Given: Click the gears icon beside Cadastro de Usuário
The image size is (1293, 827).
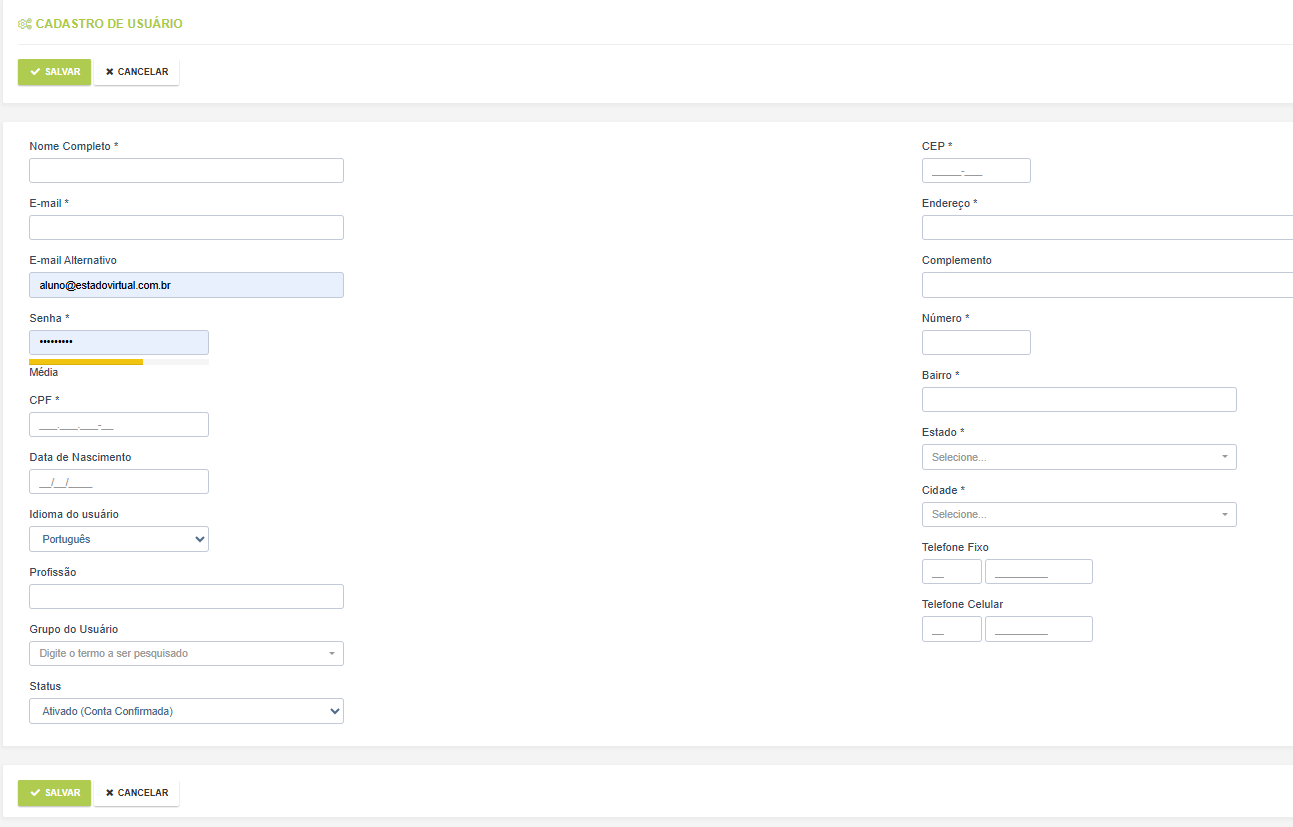Looking at the screenshot, I should click(x=25, y=24).
